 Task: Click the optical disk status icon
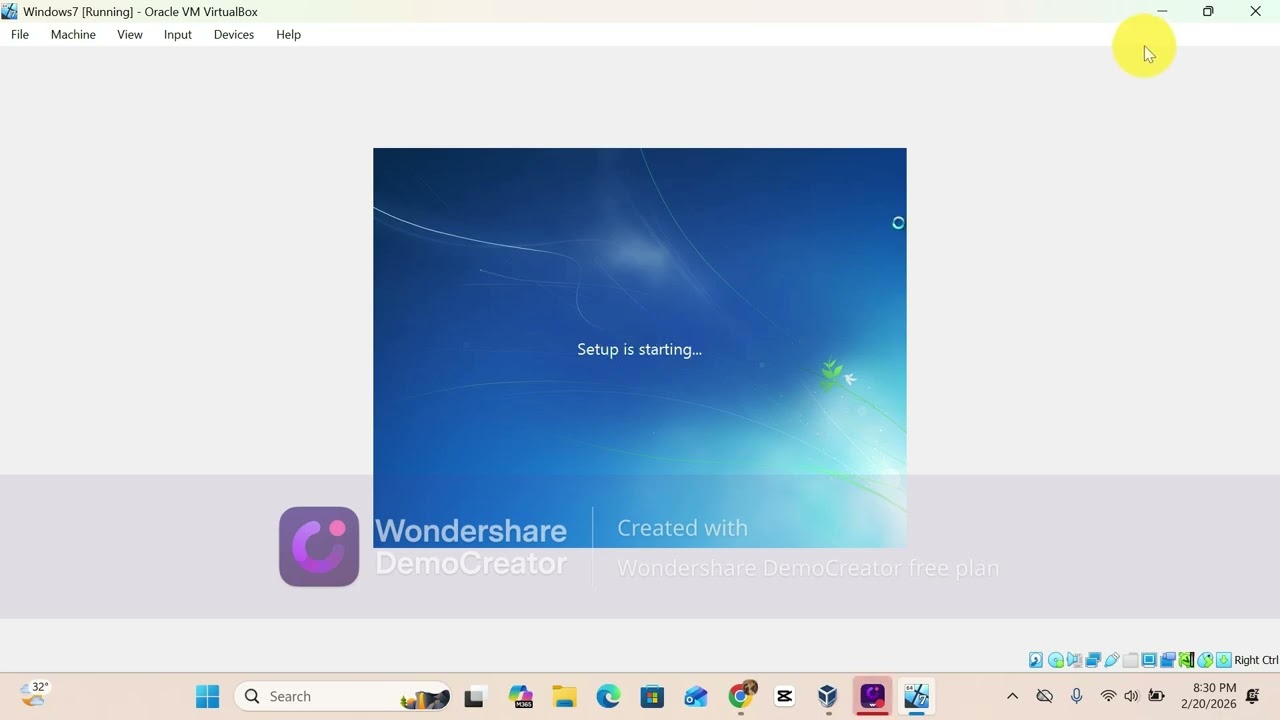point(1056,660)
